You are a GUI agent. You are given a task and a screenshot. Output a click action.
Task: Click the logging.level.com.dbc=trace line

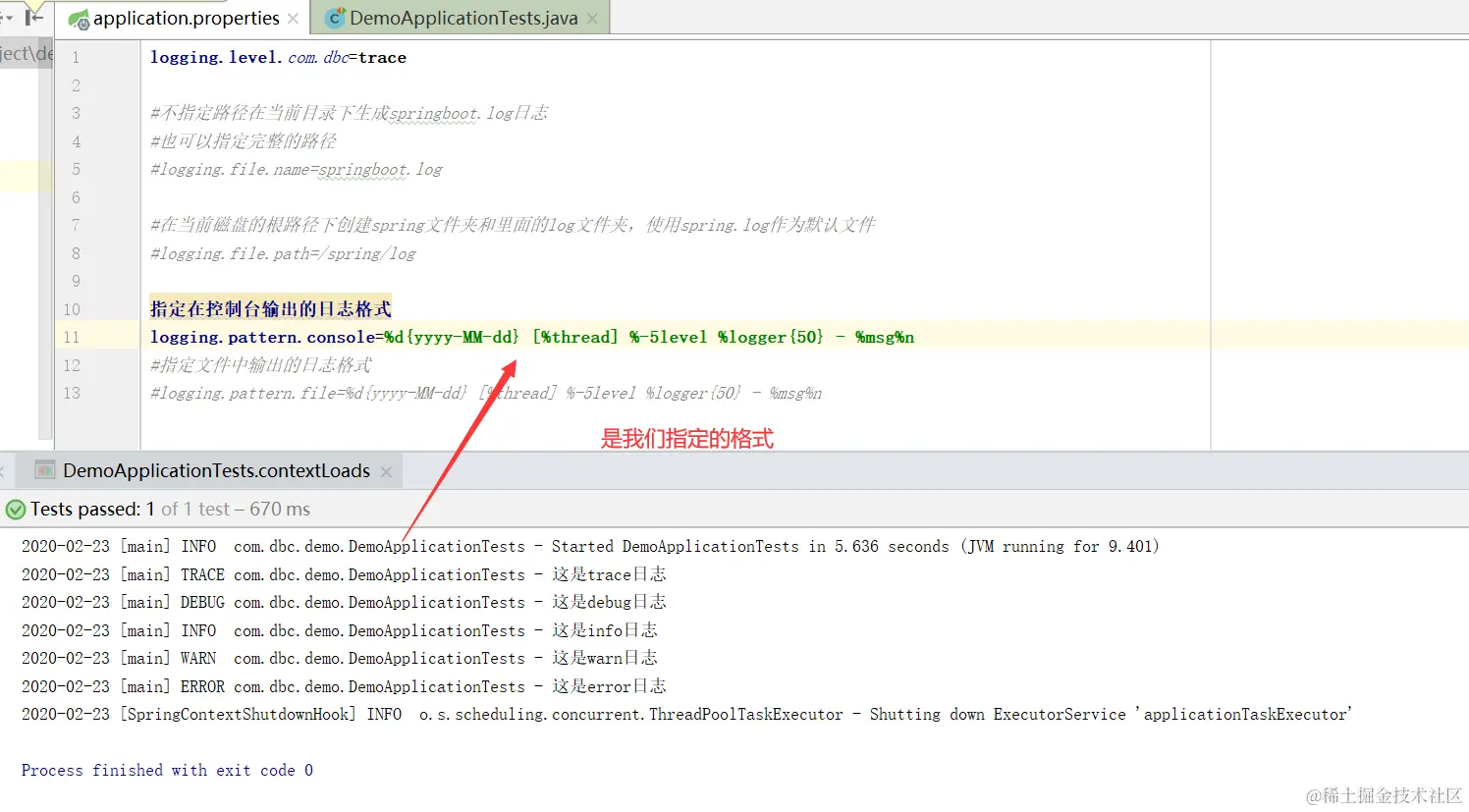click(x=278, y=57)
